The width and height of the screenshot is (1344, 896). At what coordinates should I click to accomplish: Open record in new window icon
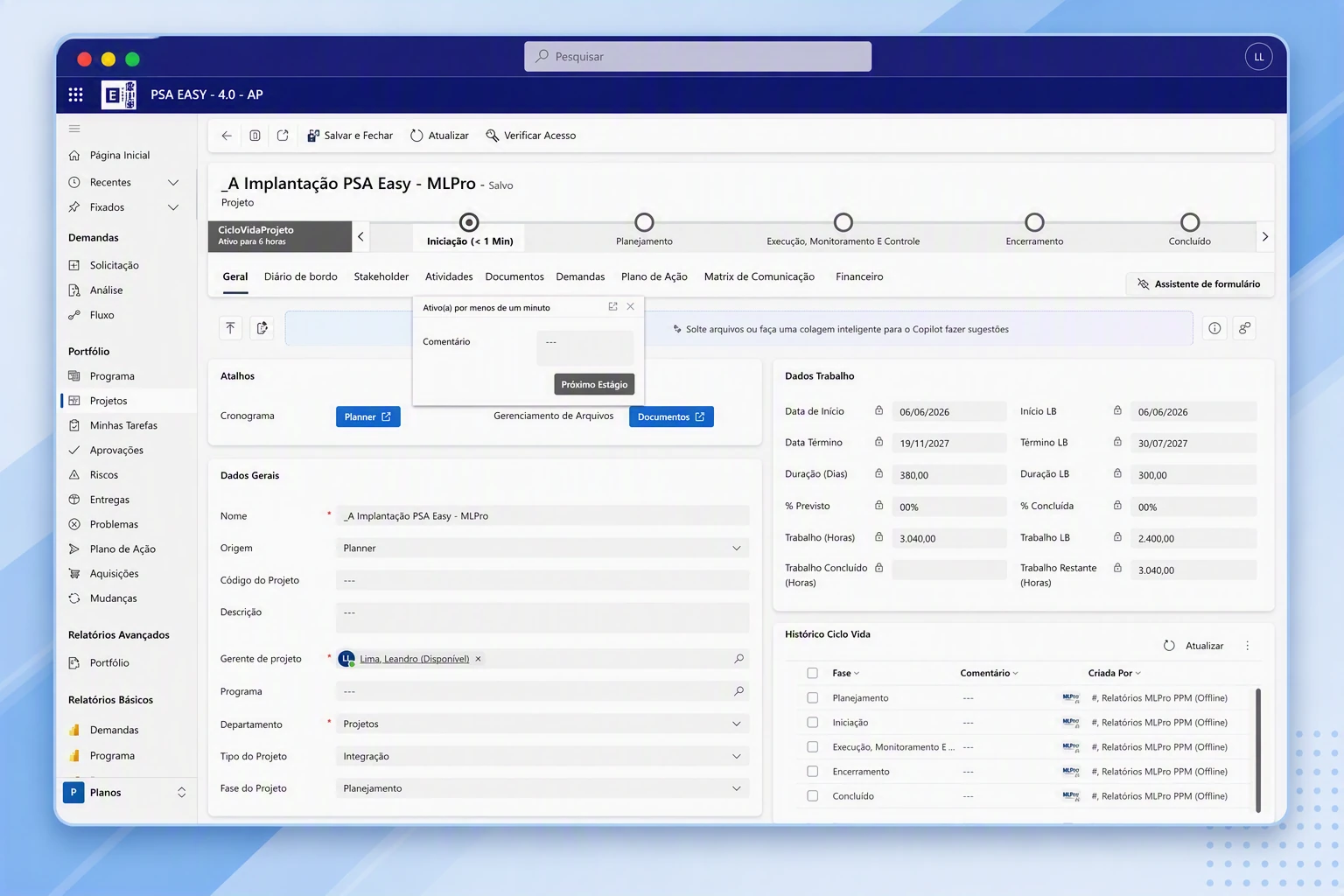(x=283, y=136)
